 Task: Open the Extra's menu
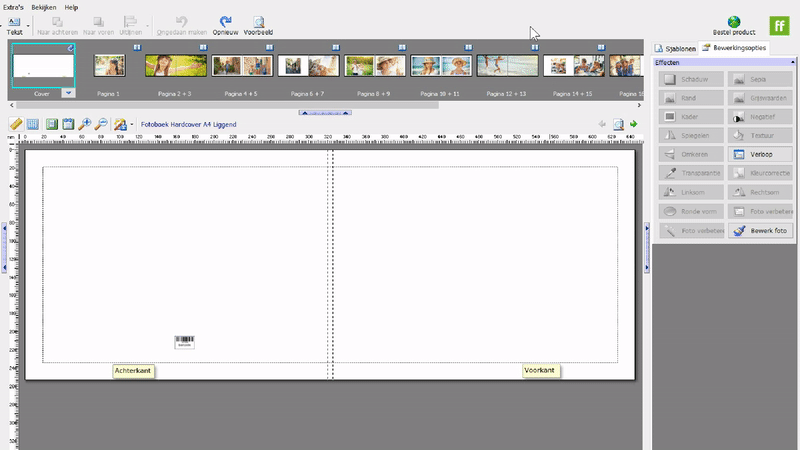(12, 7)
